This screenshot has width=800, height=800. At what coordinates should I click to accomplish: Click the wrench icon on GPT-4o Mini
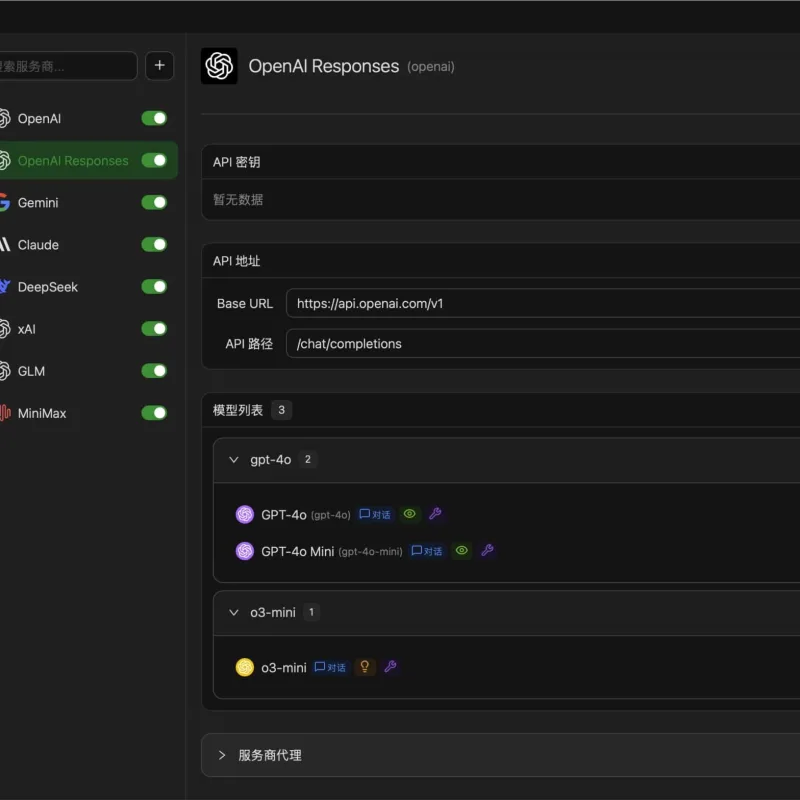pos(487,551)
